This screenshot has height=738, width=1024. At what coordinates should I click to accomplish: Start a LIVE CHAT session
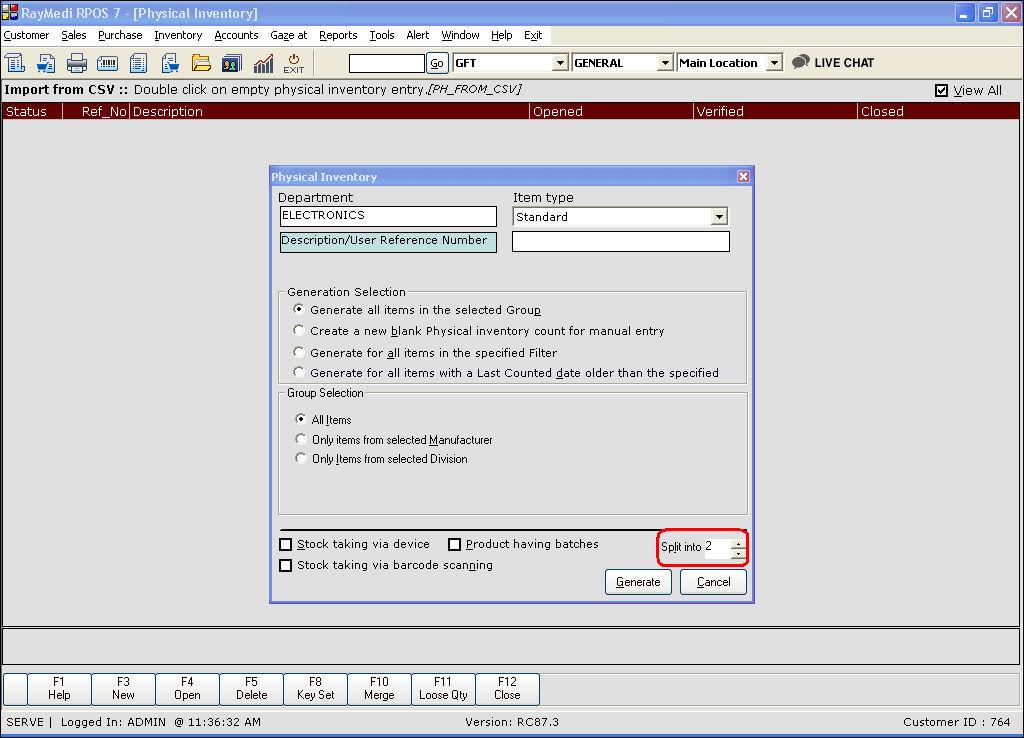tap(833, 62)
